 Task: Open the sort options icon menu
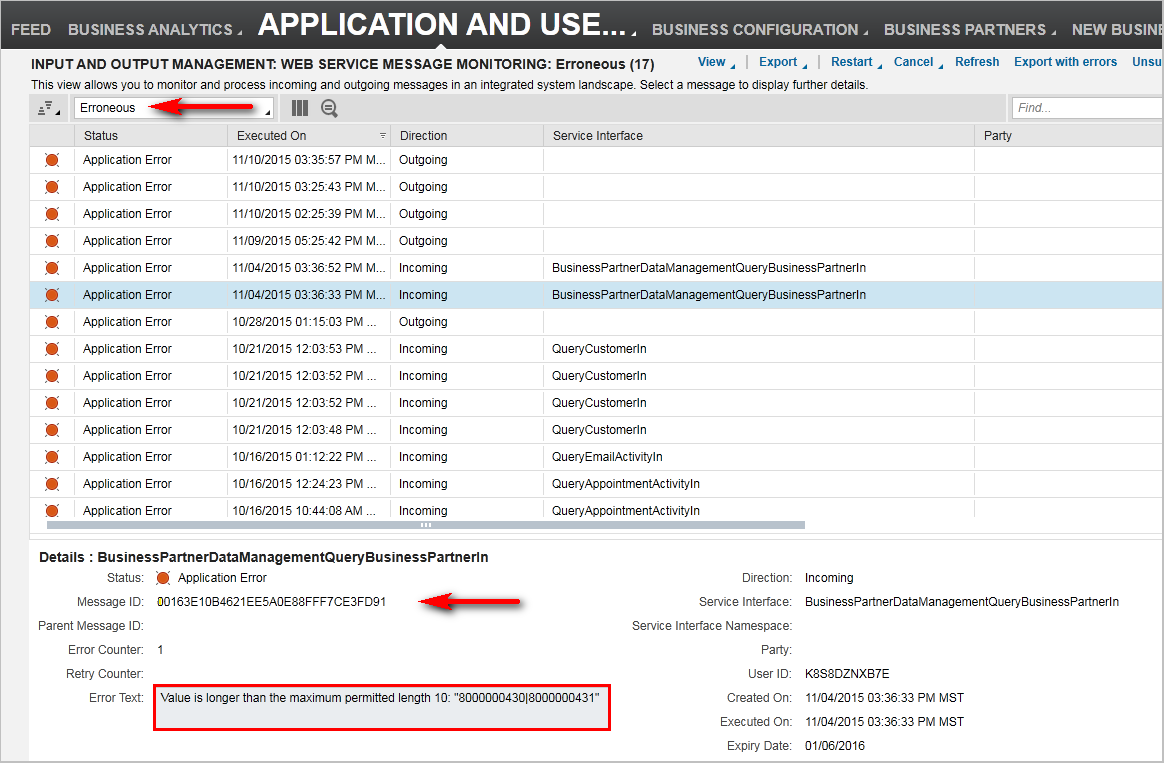pyautogui.click(x=47, y=108)
